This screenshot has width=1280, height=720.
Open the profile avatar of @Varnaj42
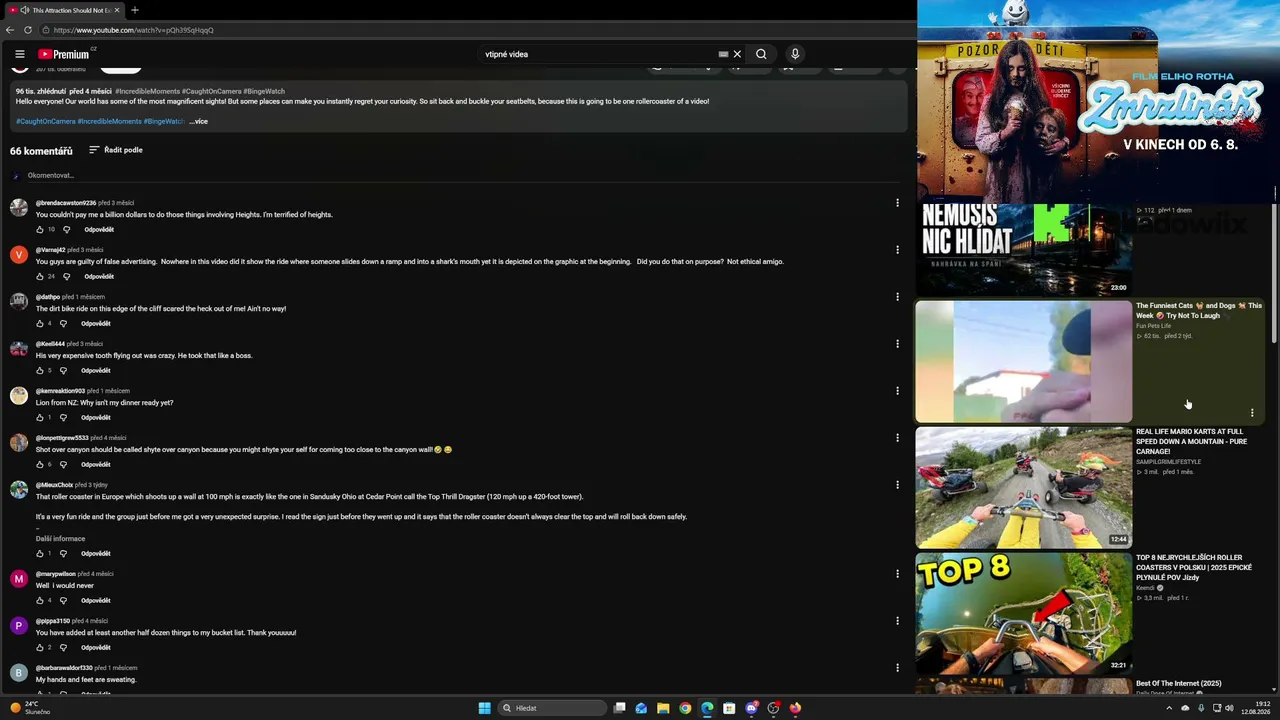[x=19, y=254]
